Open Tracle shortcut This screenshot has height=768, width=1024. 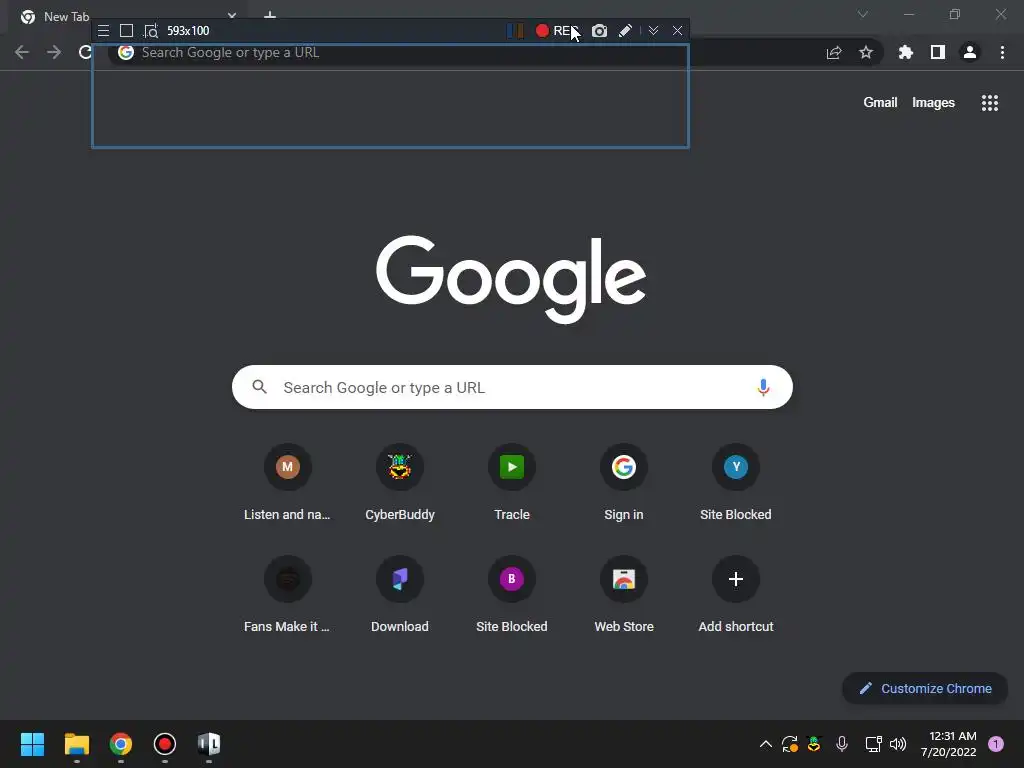[512, 483]
